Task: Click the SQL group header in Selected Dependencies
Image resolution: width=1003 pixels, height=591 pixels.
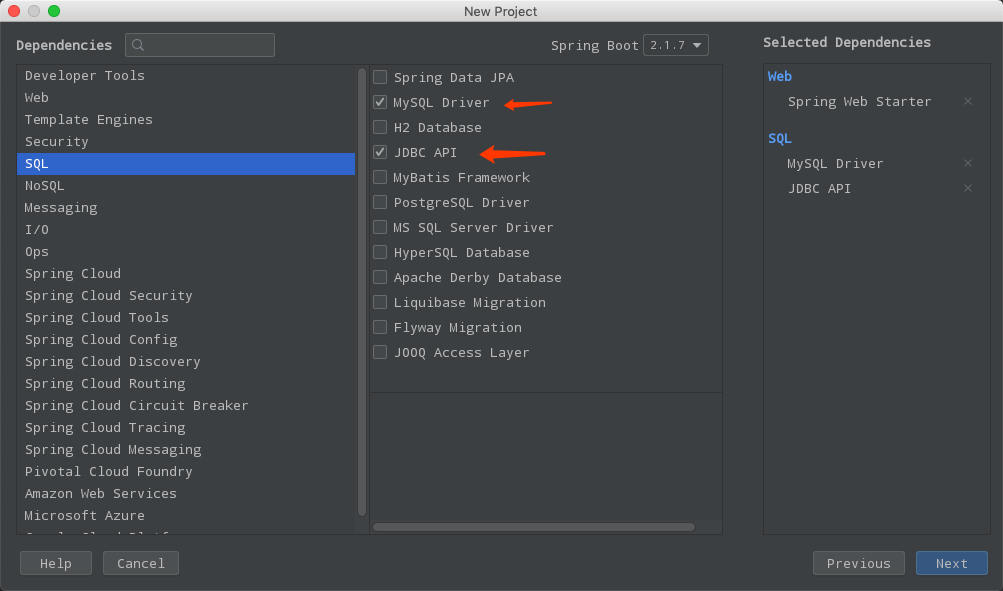Action: point(780,138)
